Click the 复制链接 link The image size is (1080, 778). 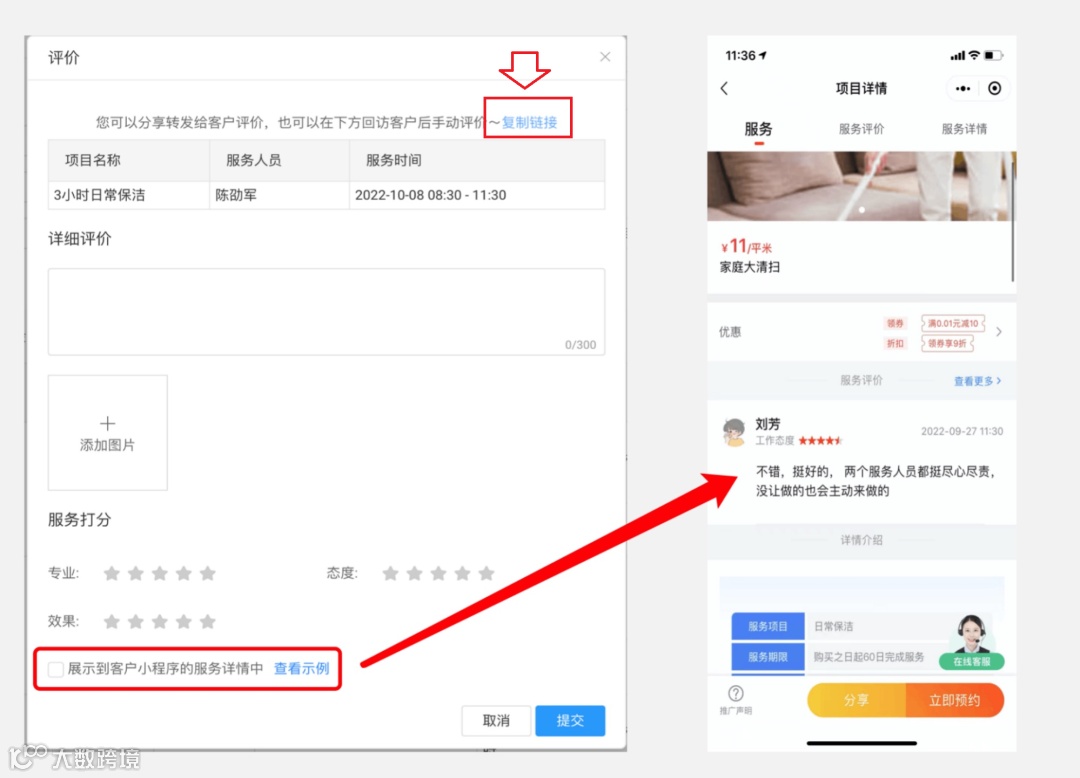point(529,123)
